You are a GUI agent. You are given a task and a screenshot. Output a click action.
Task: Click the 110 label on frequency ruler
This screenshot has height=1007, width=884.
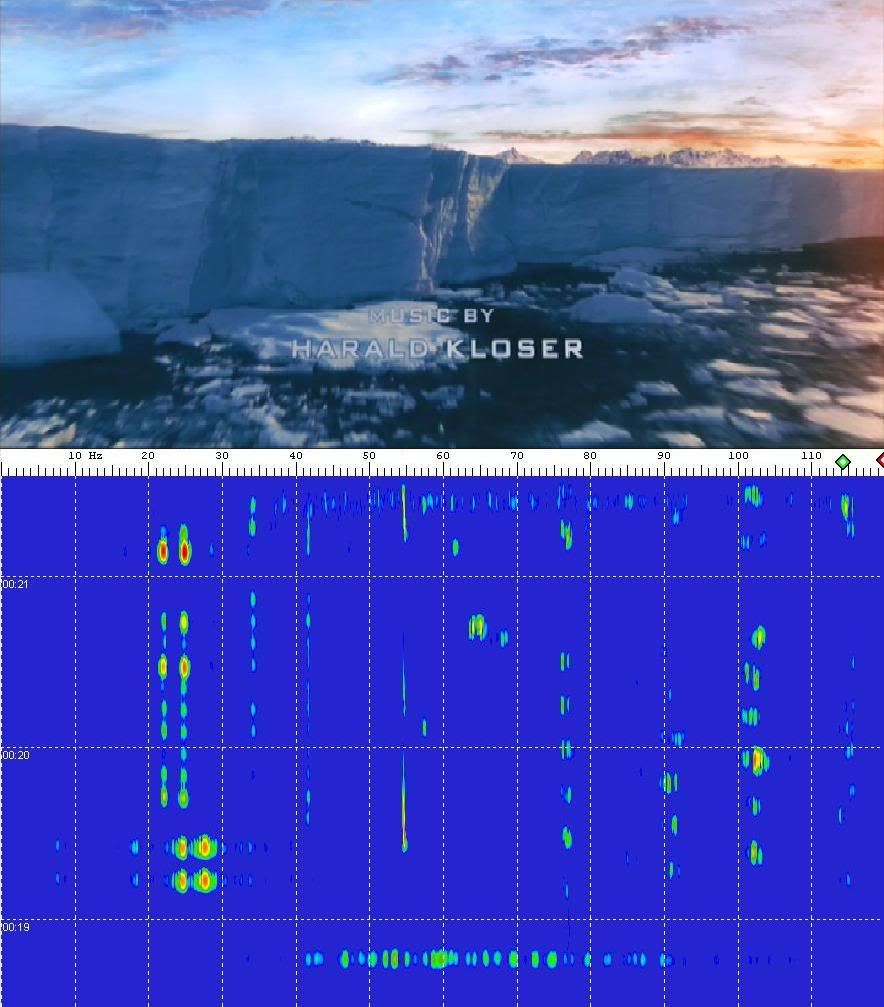tap(811, 456)
